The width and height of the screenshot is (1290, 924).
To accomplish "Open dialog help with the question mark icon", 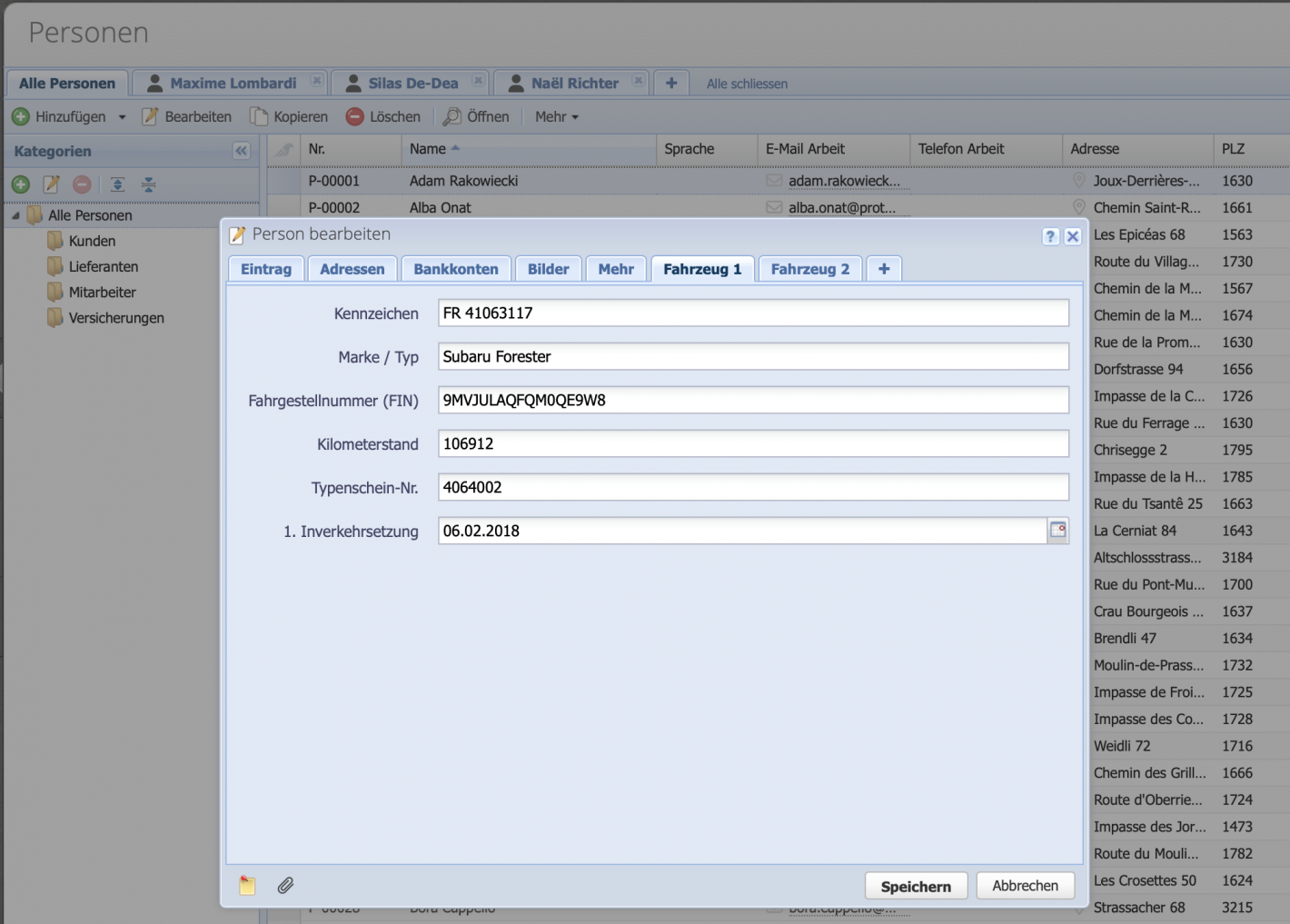I will point(1050,235).
